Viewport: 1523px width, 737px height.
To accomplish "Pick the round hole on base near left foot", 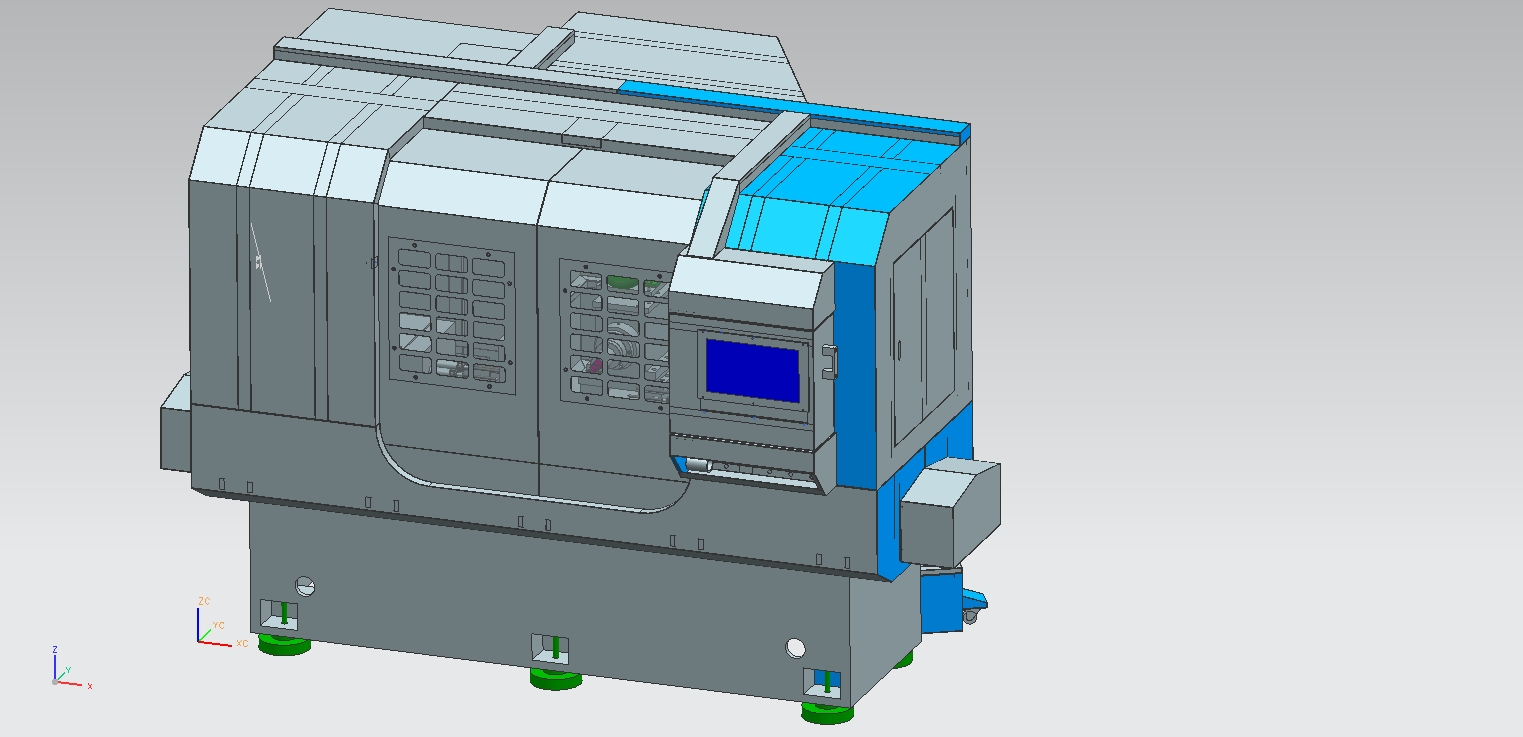I will tap(305, 586).
